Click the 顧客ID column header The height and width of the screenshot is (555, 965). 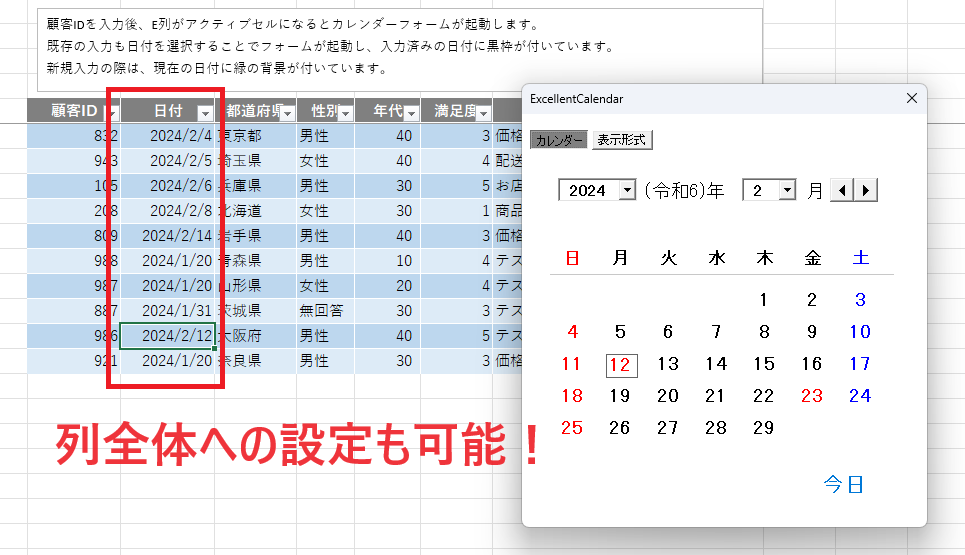click(74, 111)
